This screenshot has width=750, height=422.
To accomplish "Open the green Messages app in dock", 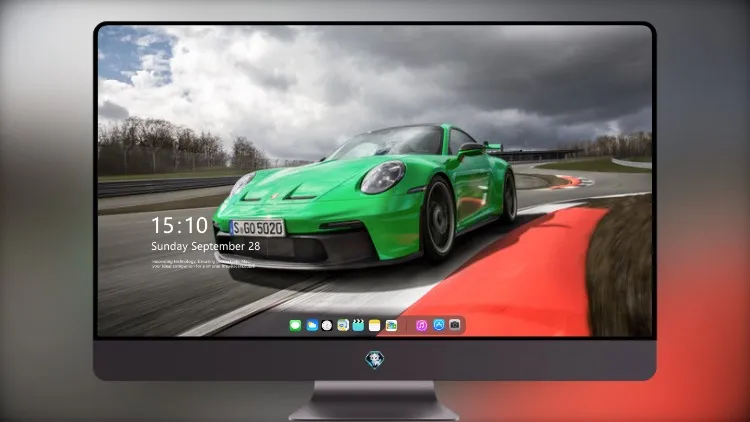I will (295, 326).
